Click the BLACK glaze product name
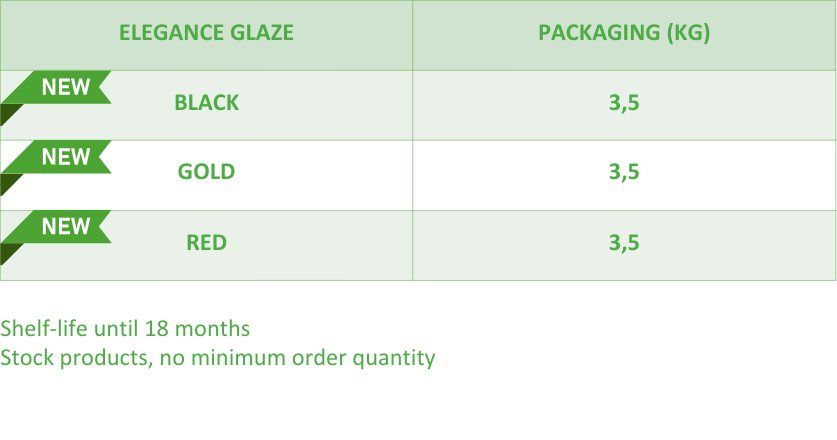 point(206,103)
